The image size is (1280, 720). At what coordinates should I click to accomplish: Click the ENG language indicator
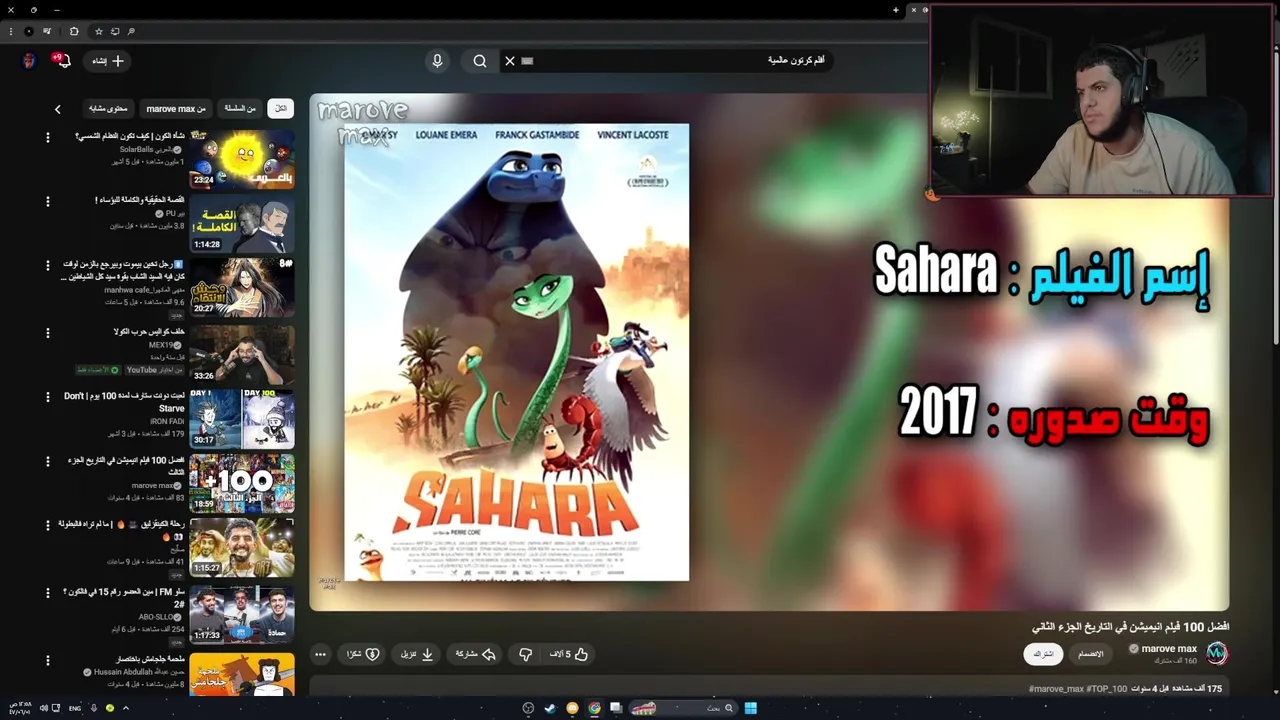(75, 708)
